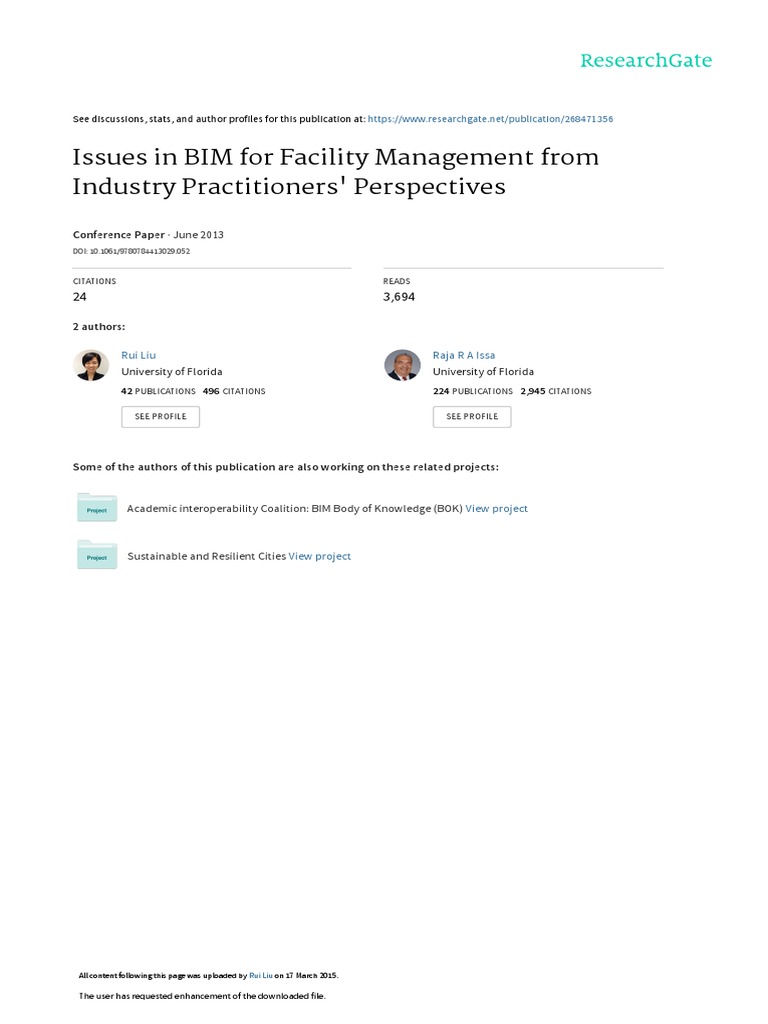Click the DOI number text
This screenshot has width=768, height=1024.
coord(131,251)
